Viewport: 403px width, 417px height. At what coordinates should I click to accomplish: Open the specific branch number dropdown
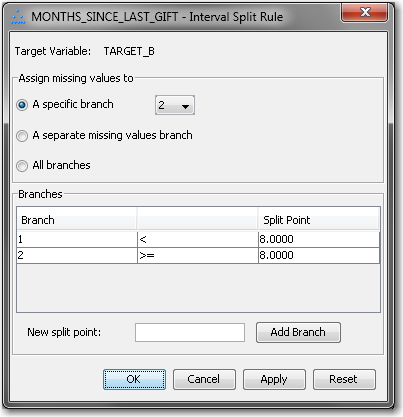tap(175, 105)
